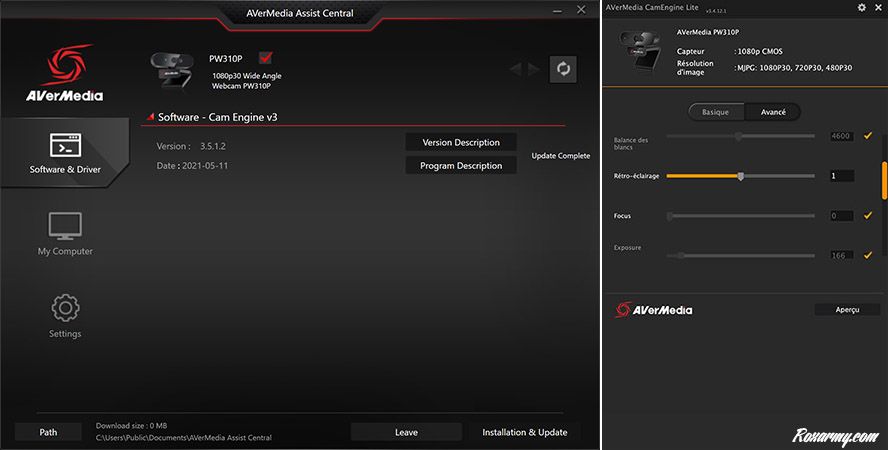
Task: Switch to the Basique tab
Action: (x=716, y=112)
